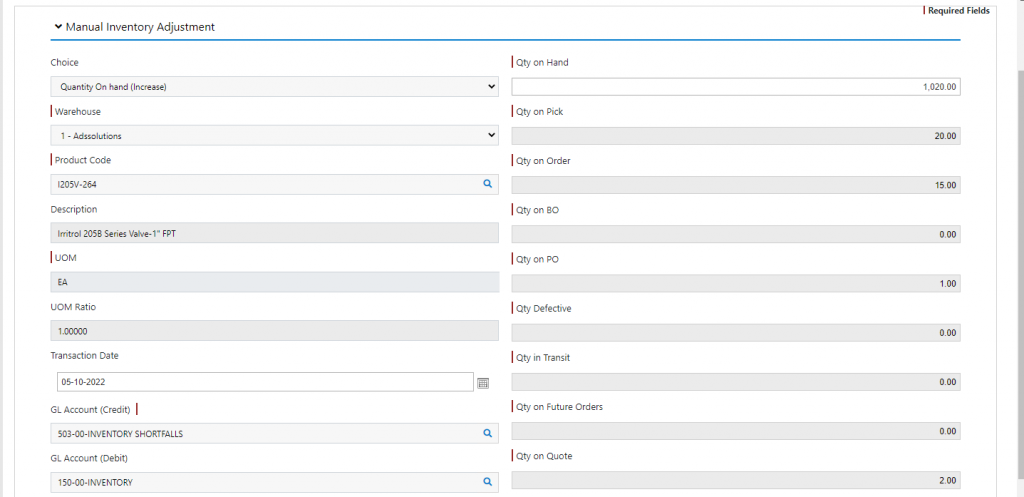This screenshot has width=1024, height=497.
Task: Click the Qty on Pick field
Action: 736,136
